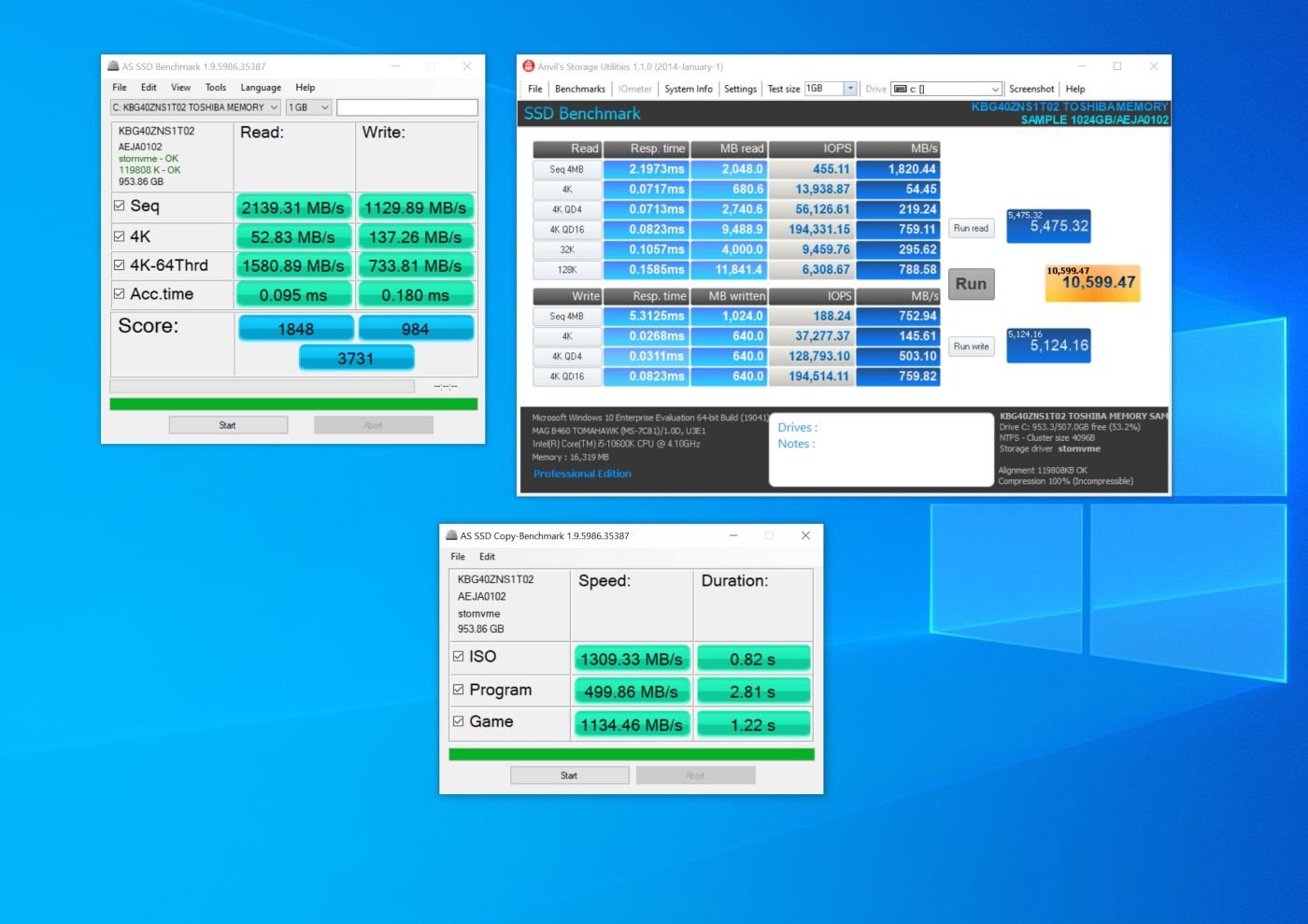Open the Help menu in AS SSD Benchmark

[306, 88]
